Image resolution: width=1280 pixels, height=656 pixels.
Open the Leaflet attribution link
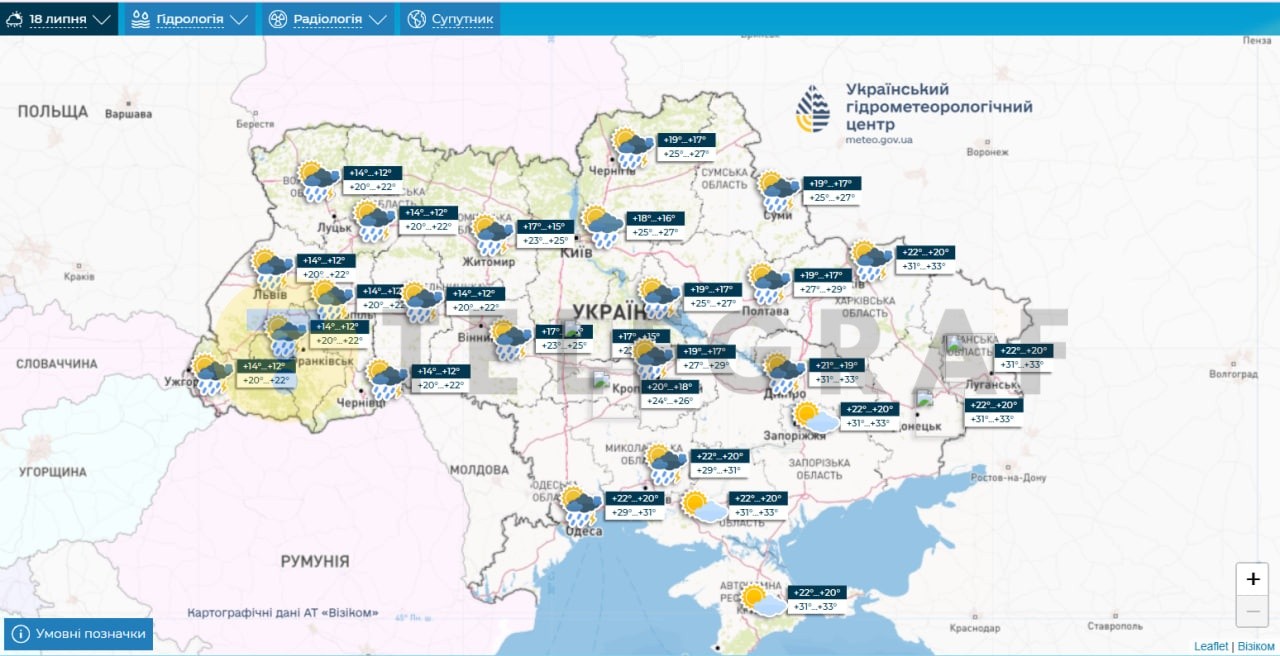coord(1211,646)
